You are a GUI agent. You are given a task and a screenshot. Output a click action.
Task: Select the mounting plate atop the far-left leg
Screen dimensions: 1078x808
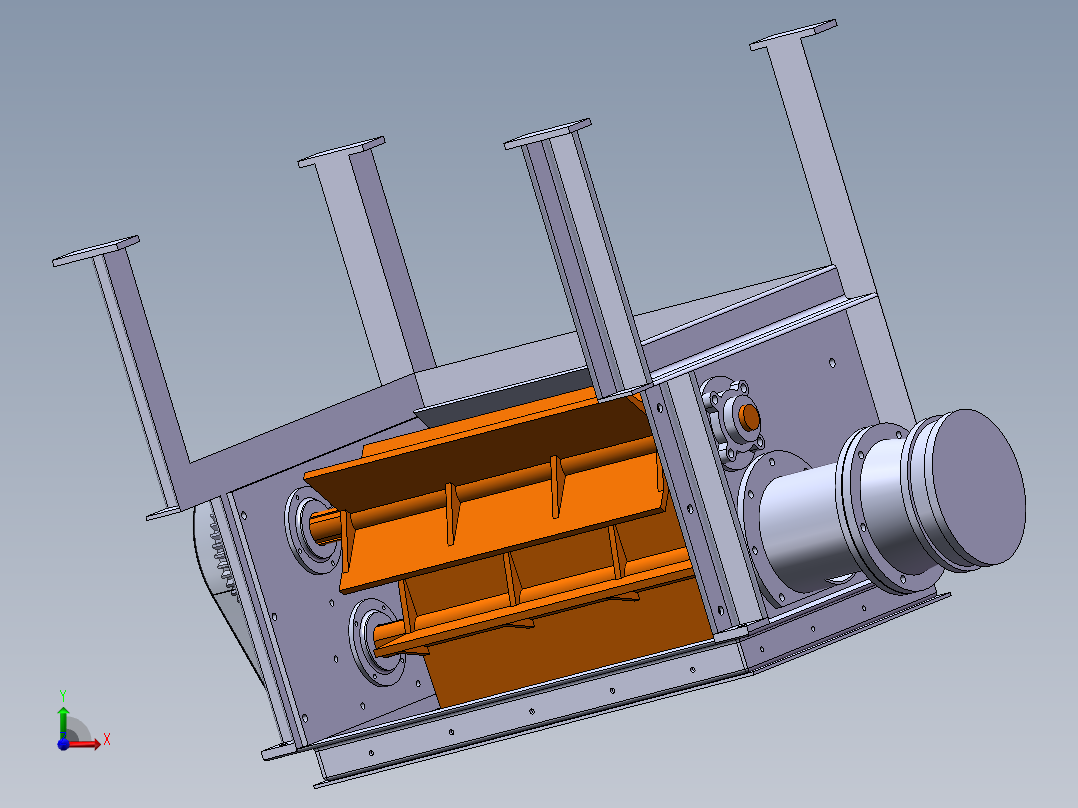(x=96, y=251)
